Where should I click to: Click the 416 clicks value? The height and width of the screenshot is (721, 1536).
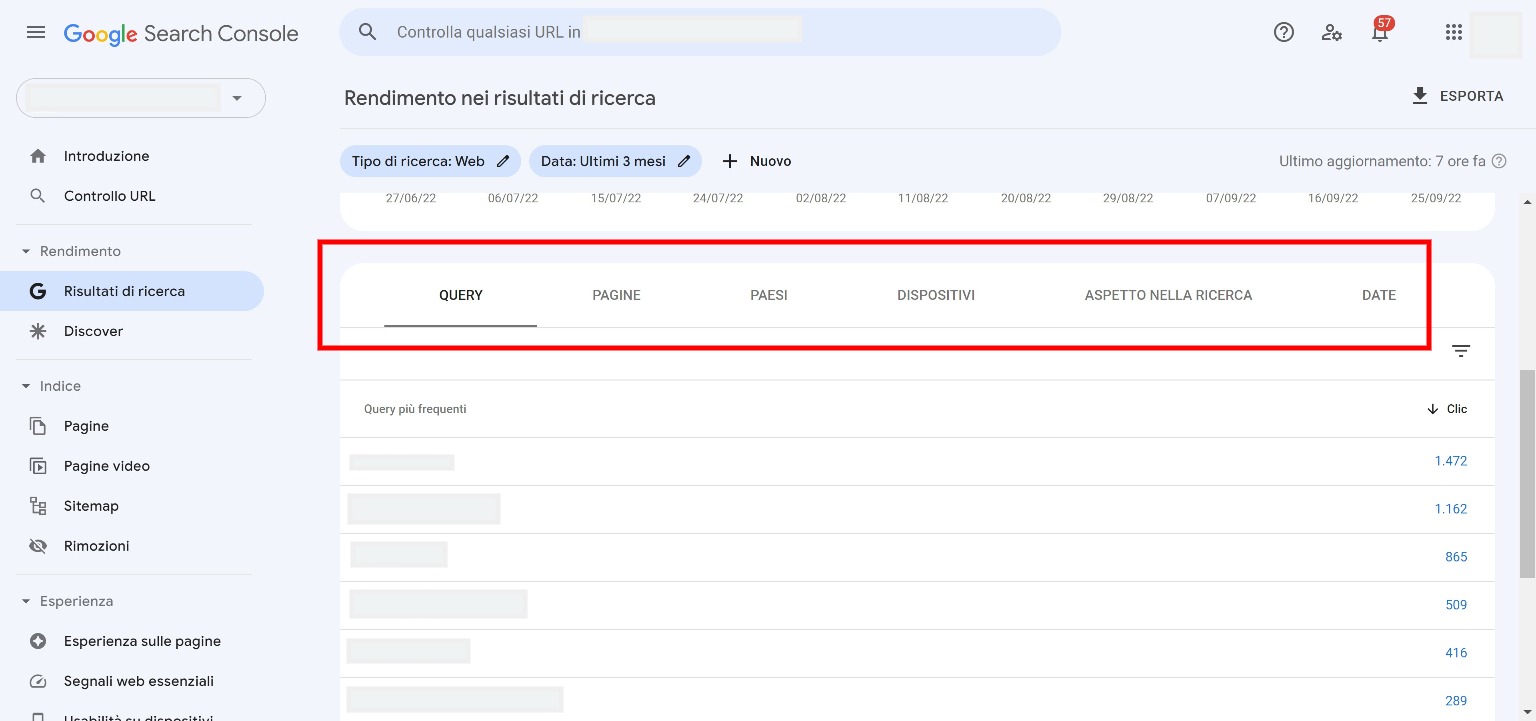click(1456, 653)
